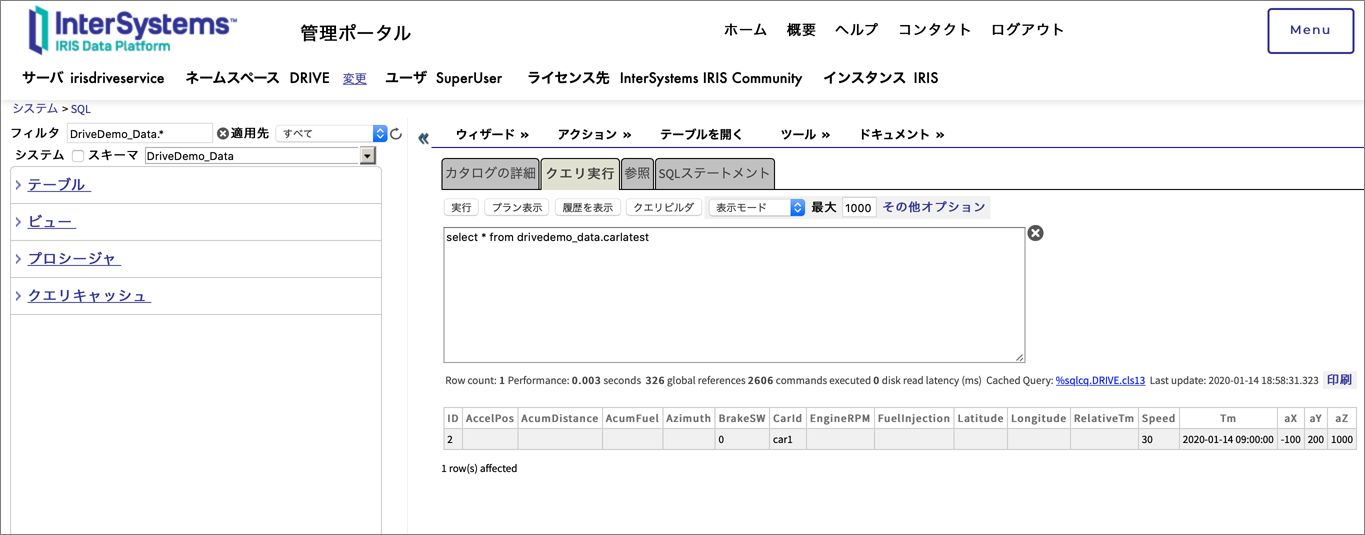1365x535 pixels.
Task: Refresh the schema list with reload icon
Action: coord(396,134)
